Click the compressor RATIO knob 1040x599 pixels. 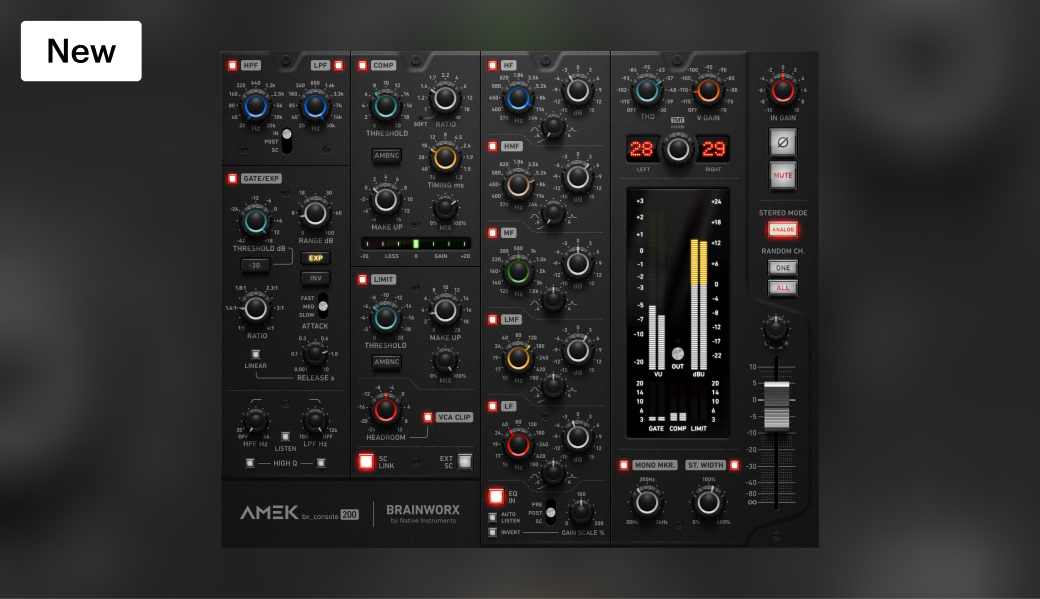(445, 98)
